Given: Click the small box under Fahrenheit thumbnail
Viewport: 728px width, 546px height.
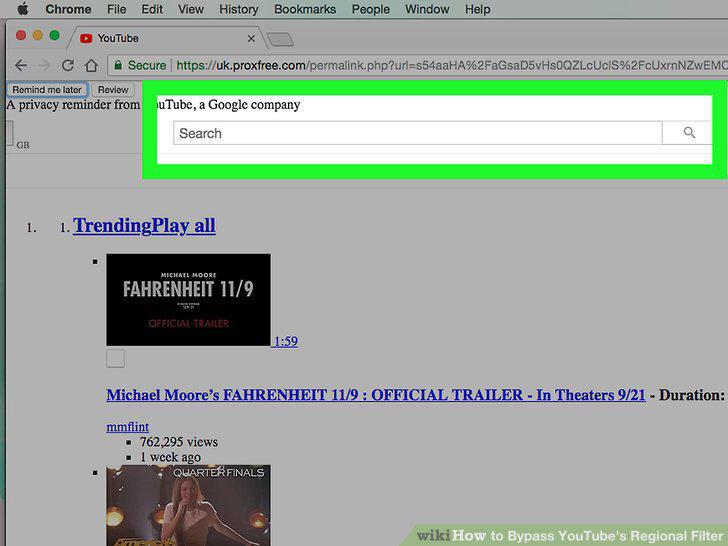Looking at the screenshot, I should click(x=115, y=358).
